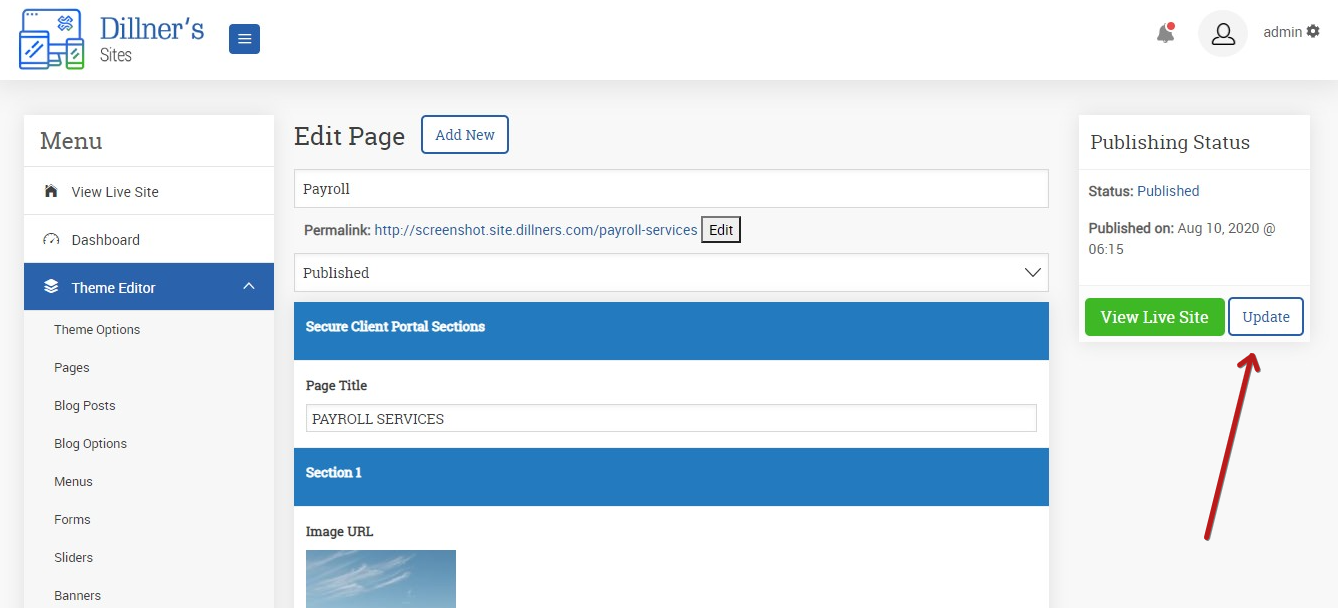Click the Publishing Status heading
The image size is (1338, 608).
click(1170, 142)
